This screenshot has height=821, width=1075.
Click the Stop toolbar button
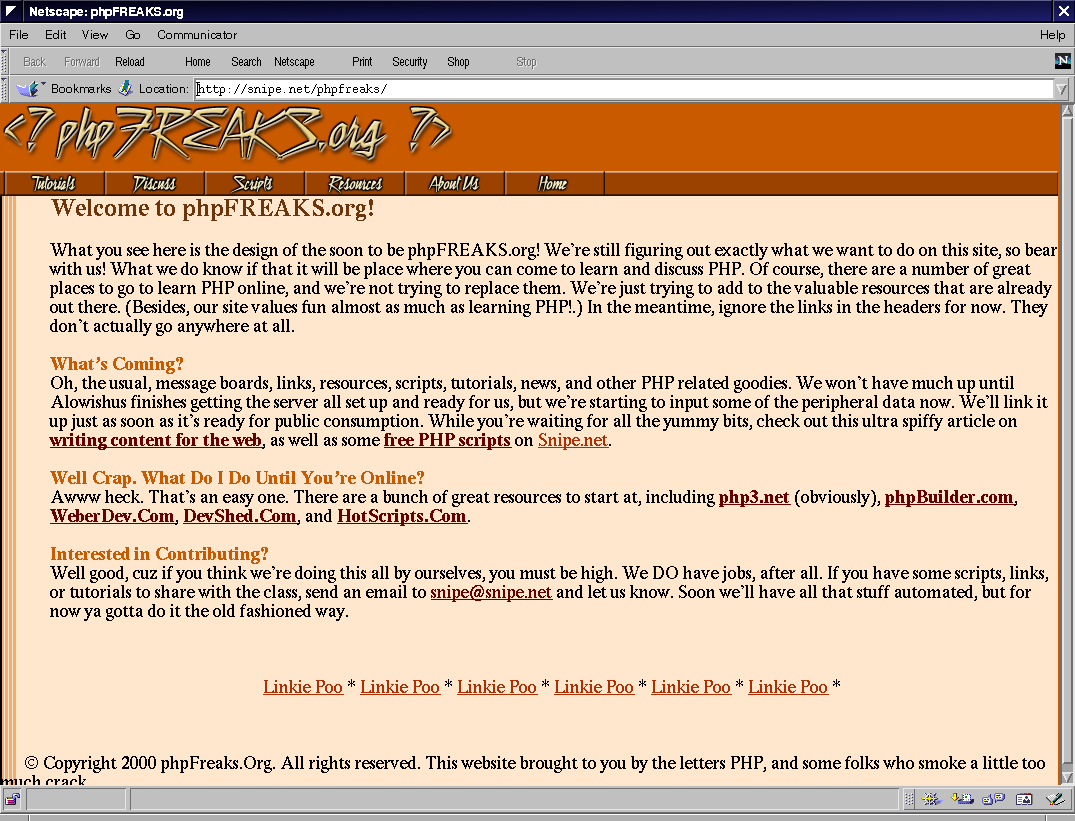coord(526,62)
